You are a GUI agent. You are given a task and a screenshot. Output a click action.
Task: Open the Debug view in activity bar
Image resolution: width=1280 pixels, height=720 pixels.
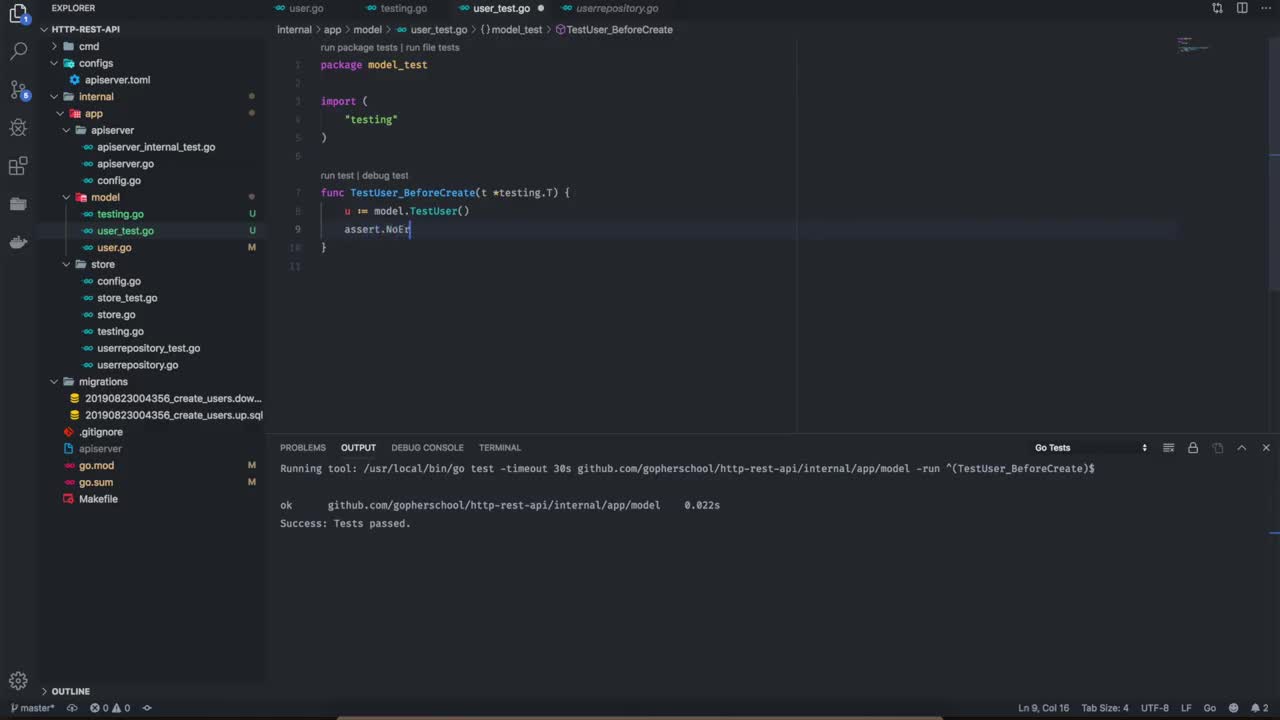(18, 128)
